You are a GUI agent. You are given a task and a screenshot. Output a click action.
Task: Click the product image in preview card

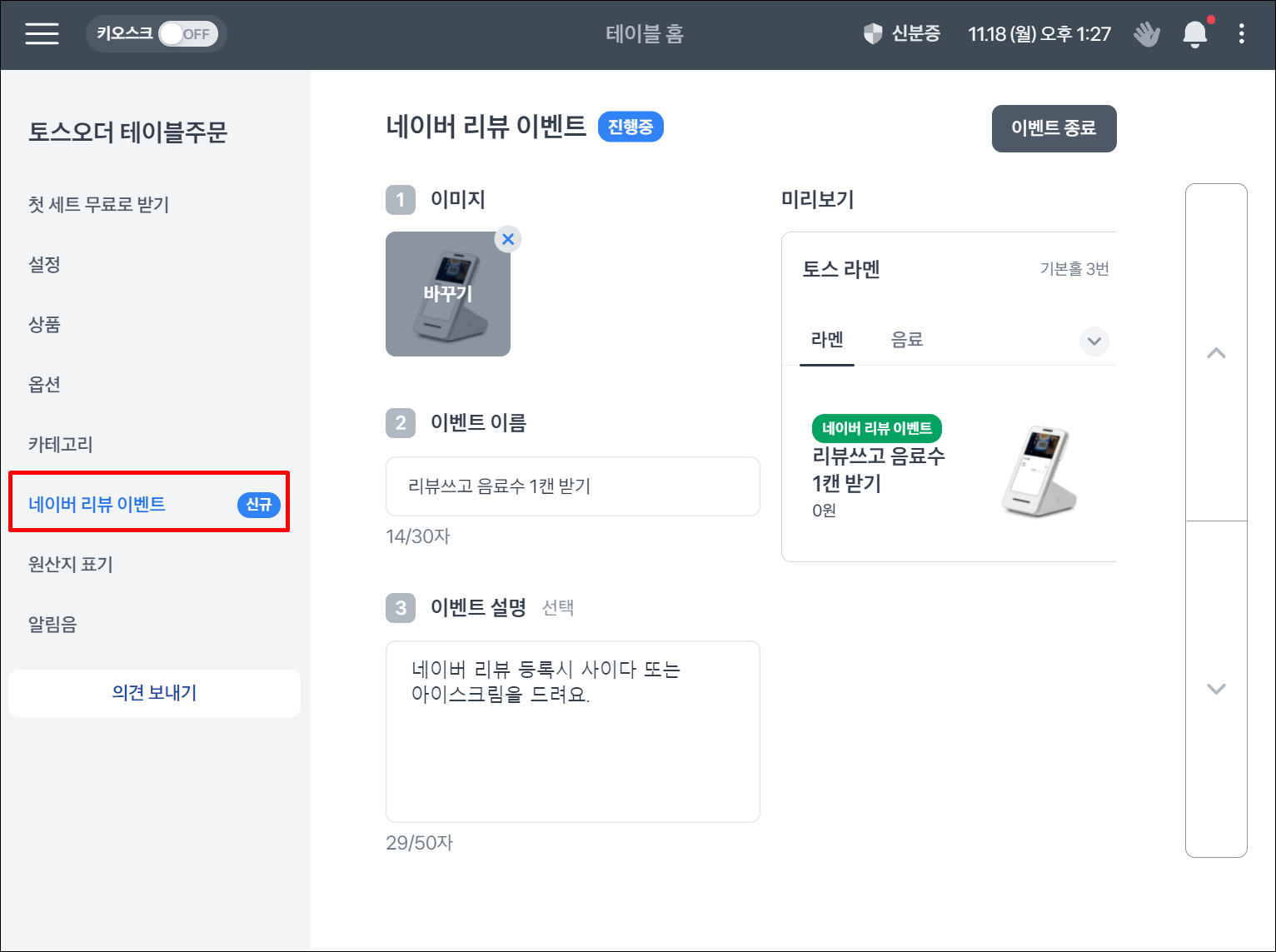pyautogui.click(x=1039, y=471)
